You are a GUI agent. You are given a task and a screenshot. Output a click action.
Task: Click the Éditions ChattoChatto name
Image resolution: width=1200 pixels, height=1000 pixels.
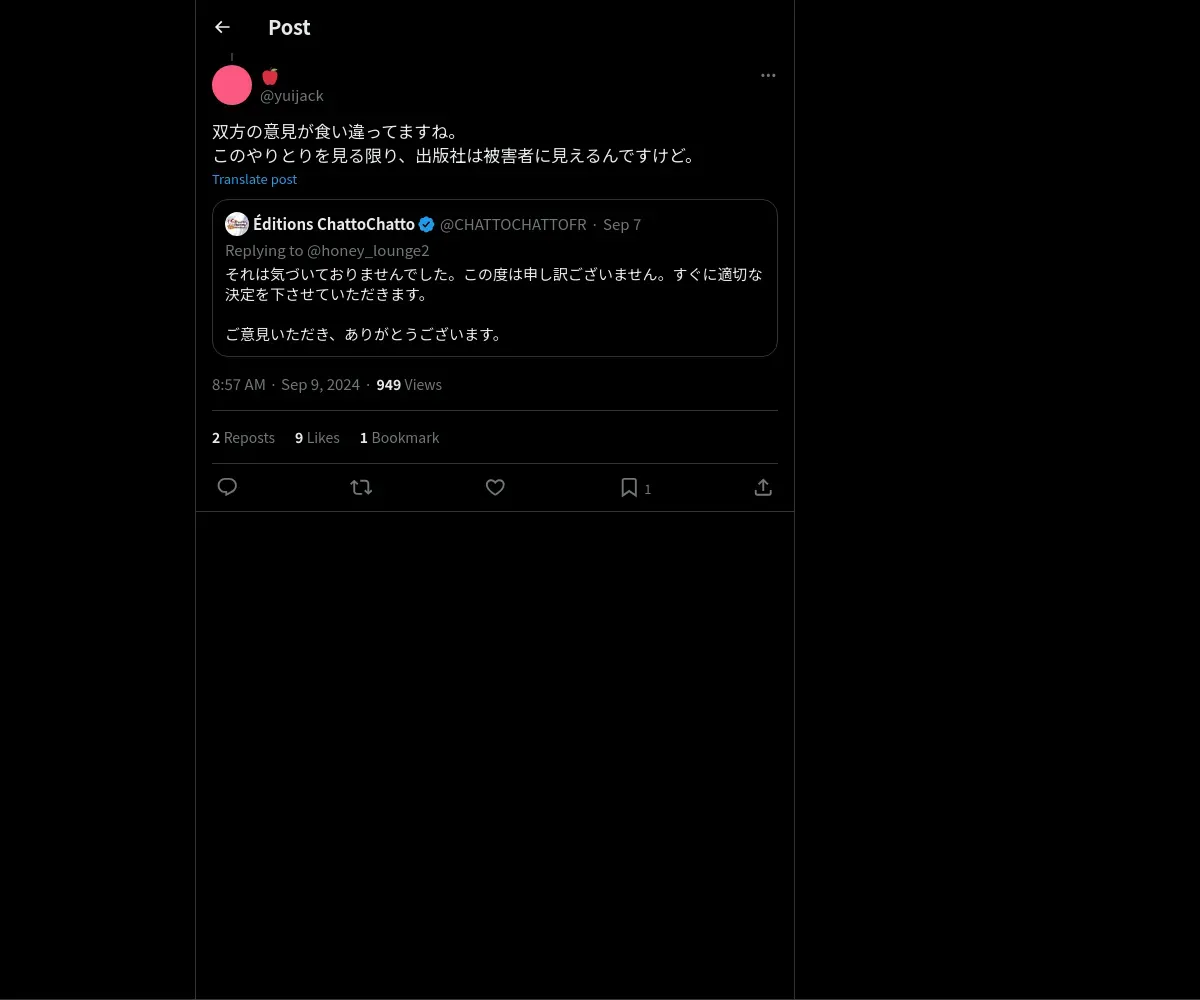(334, 224)
